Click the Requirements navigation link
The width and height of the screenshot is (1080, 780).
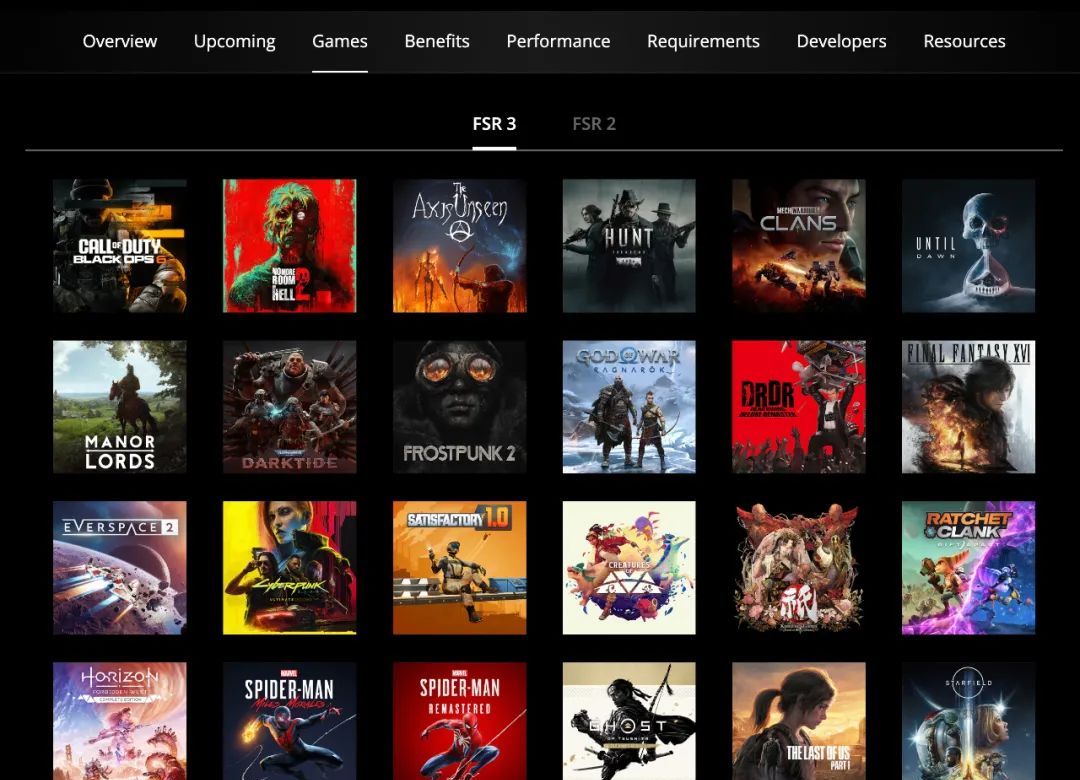click(703, 41)
